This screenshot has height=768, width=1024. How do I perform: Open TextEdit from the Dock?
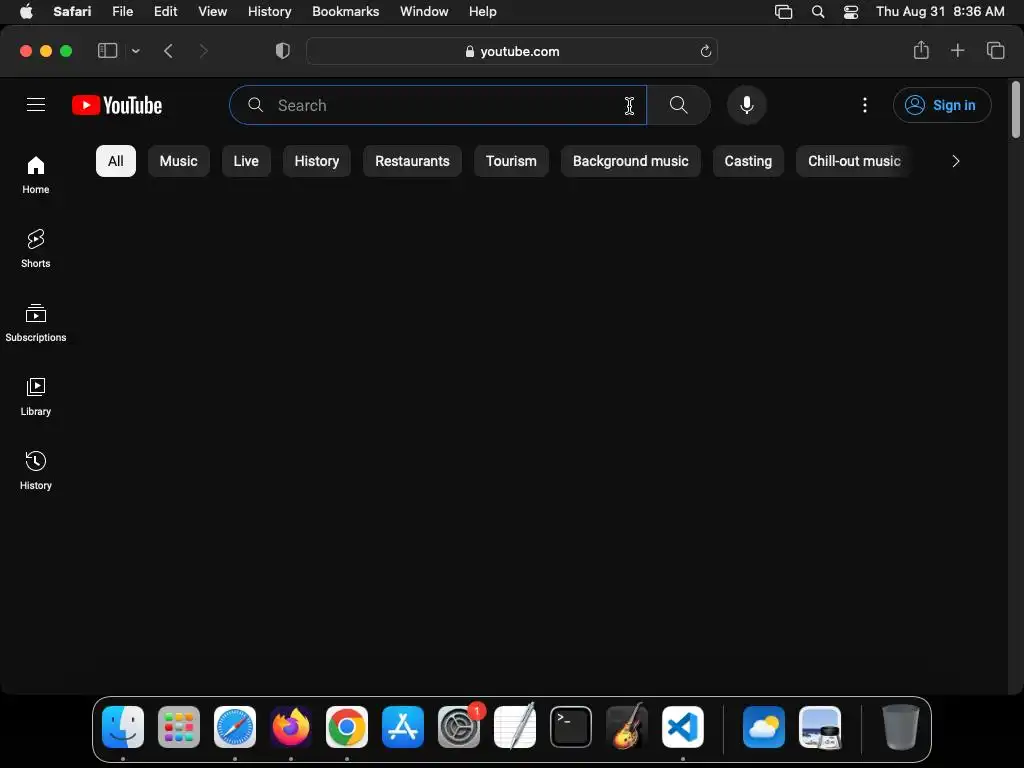515,726
